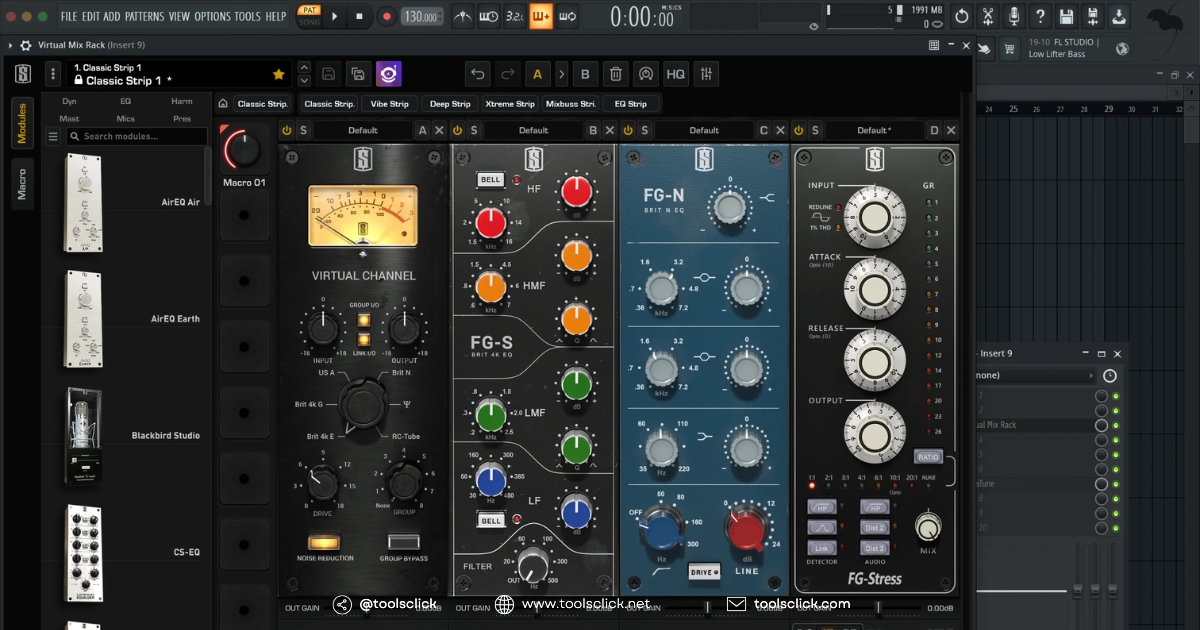Click the RATIO button on FG-Stress
The height and width of the screenshot is (630, 1200).
tap(928, 457)
